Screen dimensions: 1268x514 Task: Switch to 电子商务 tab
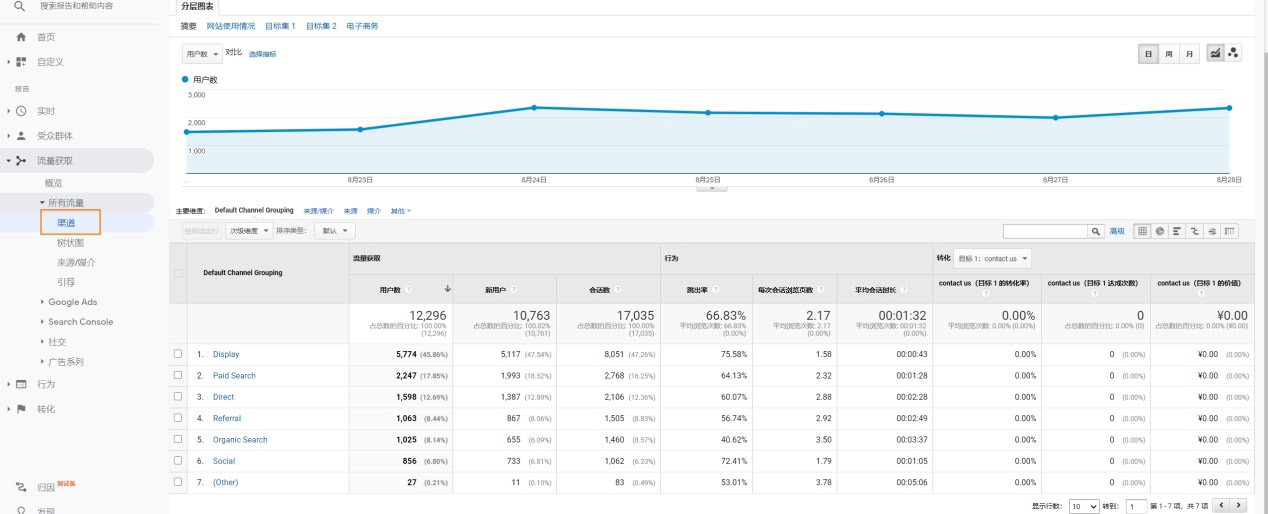click(x=362, y=26)
